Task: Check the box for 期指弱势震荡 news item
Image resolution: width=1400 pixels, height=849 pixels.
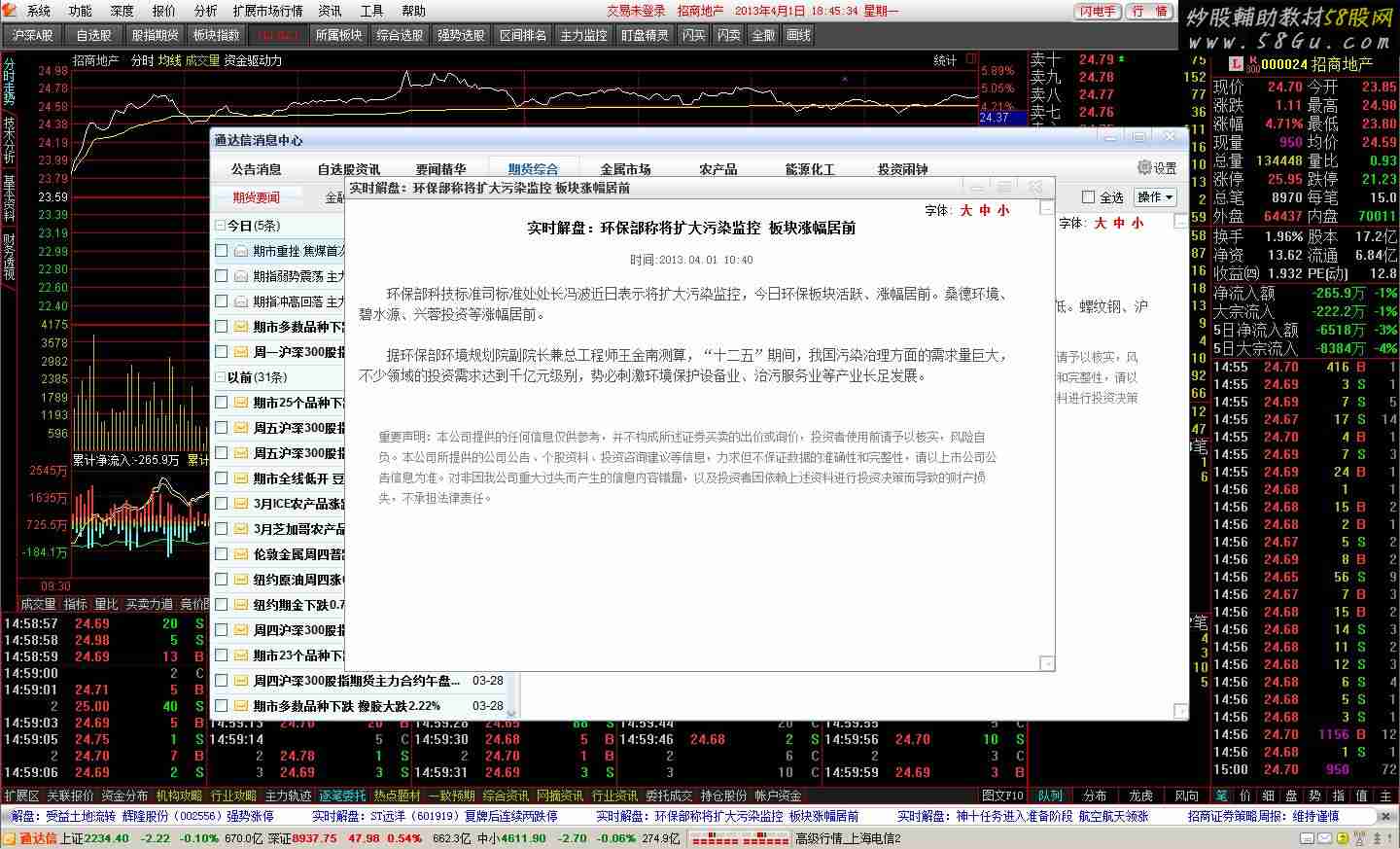Action: [222, 276]
